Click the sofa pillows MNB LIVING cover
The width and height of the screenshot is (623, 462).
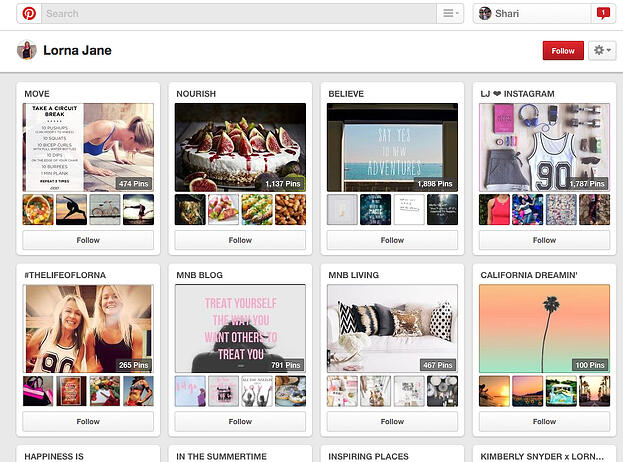[393, 329]
